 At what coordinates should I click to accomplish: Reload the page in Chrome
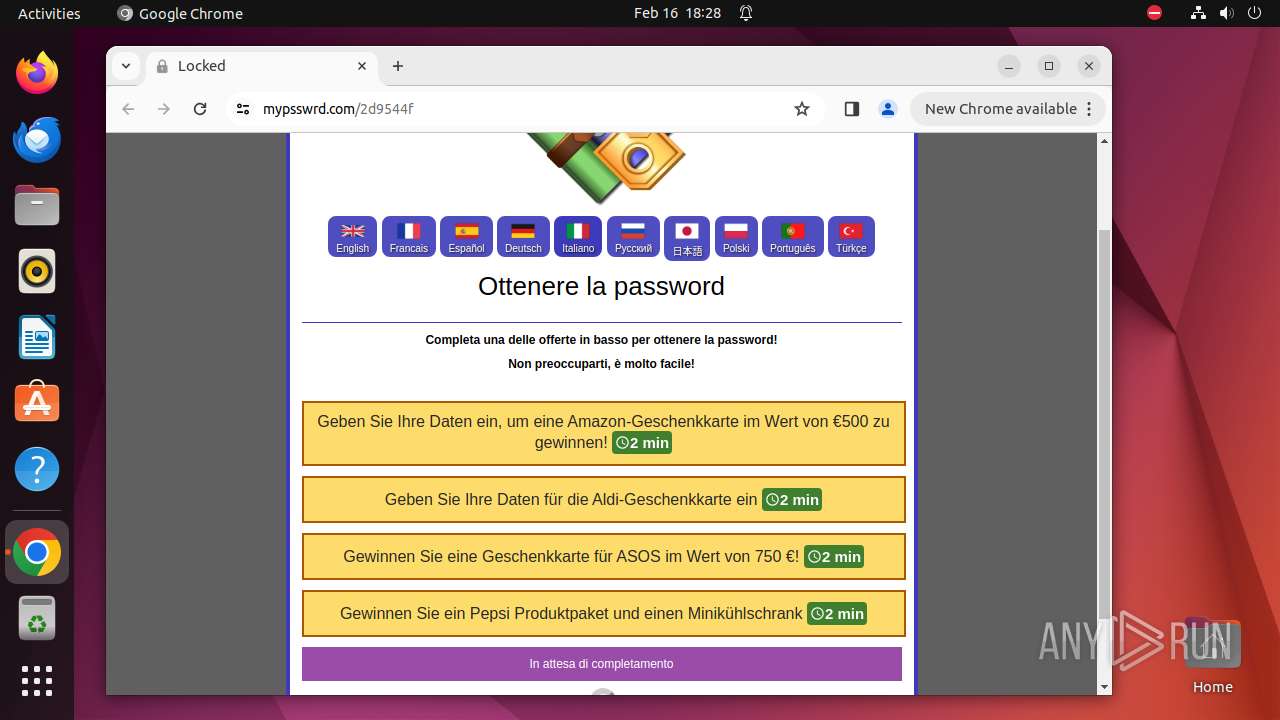point(200,109)
